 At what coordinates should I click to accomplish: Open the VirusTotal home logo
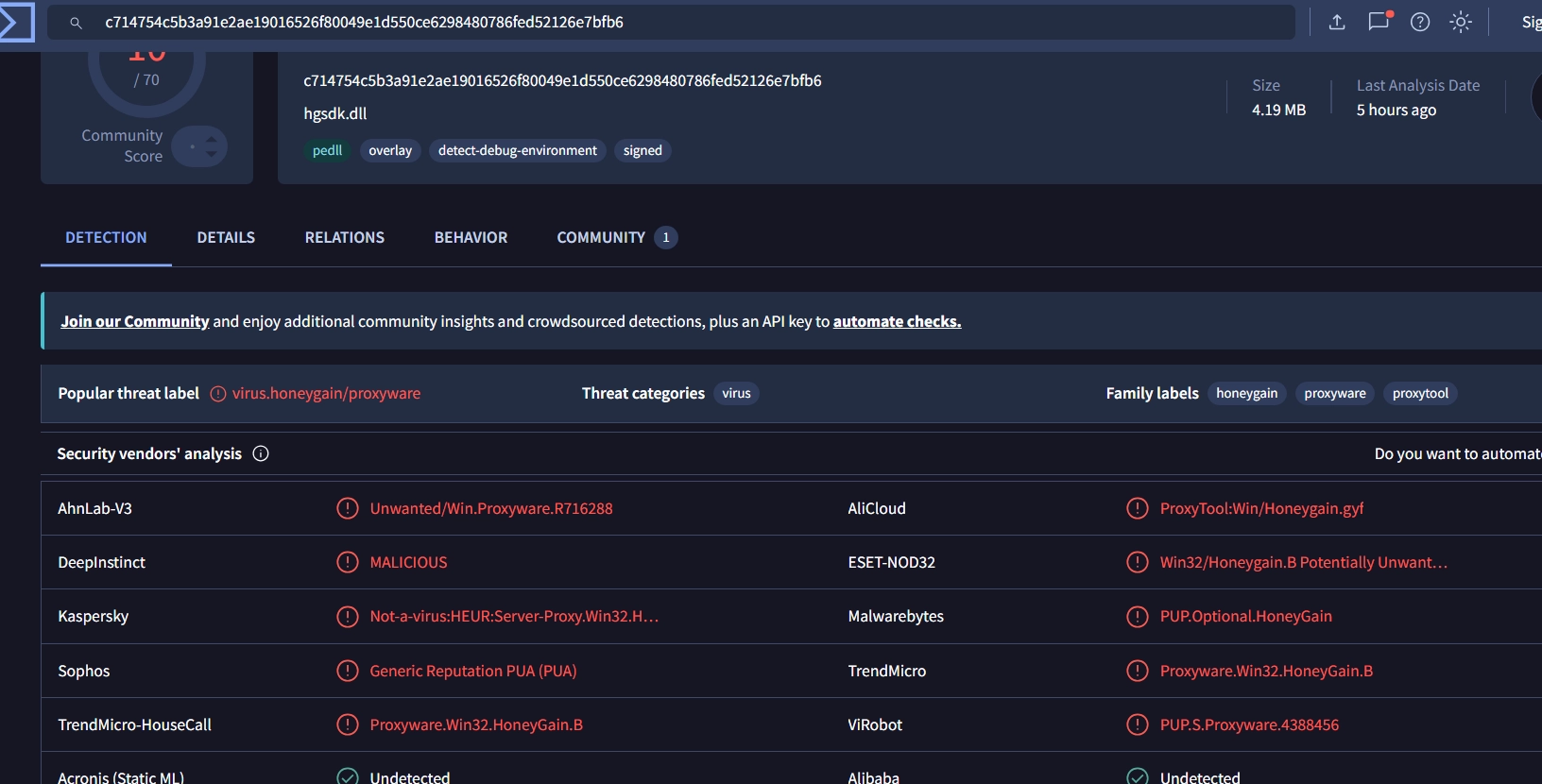[x=16, y=23]
